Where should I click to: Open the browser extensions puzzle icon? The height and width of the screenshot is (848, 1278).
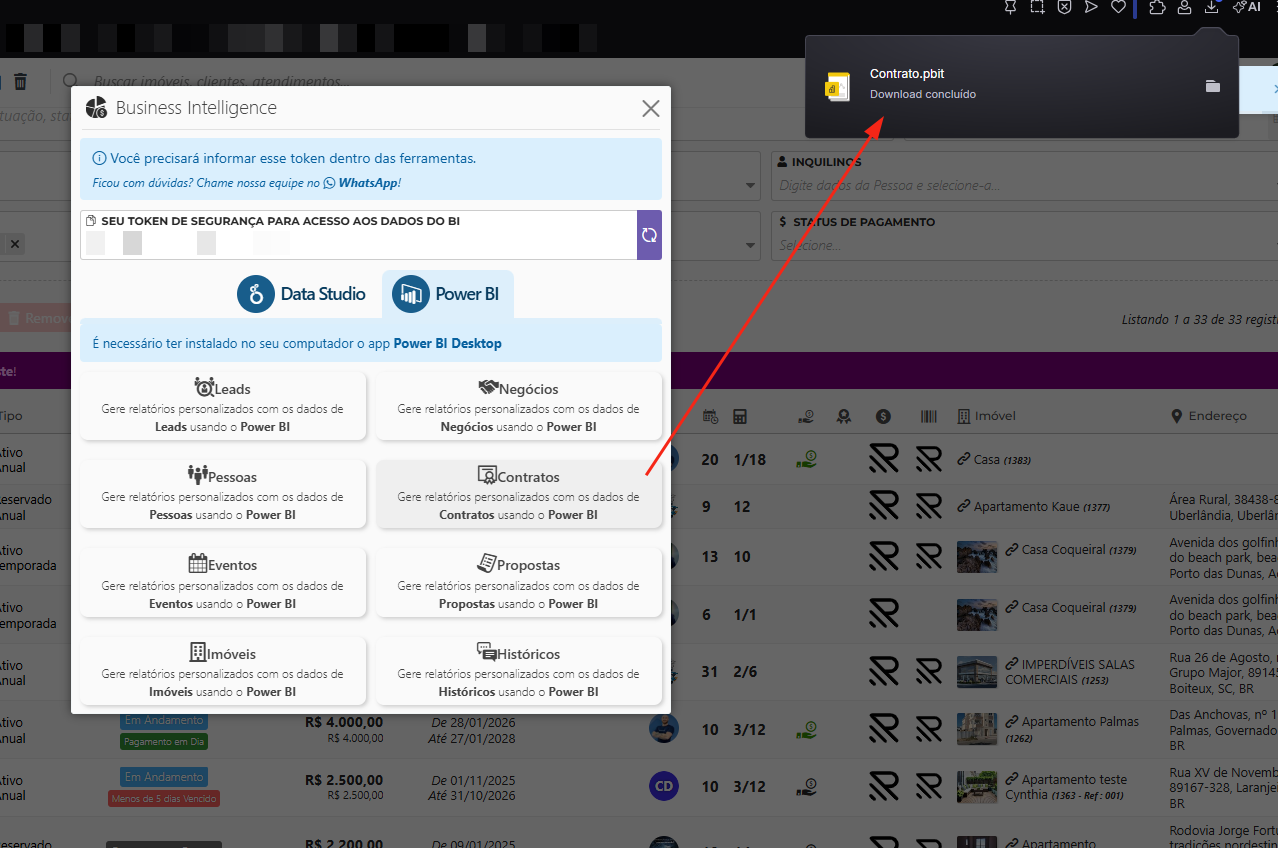tap(1157, 7)
